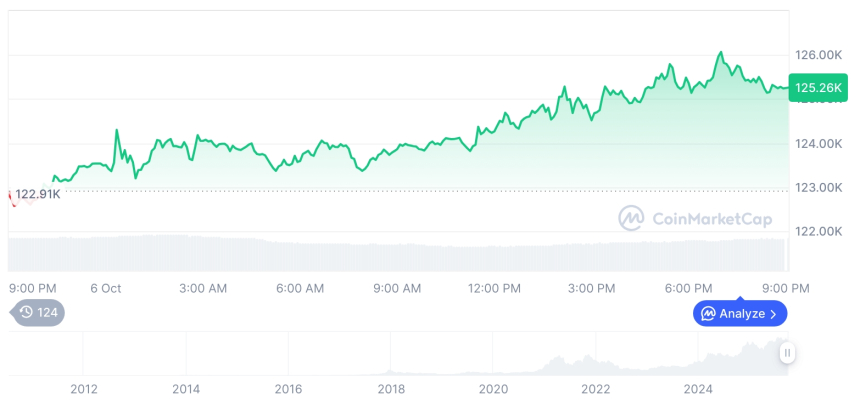Click the CoinMarketCap logo watermark icon
This screenshot has width=860, height=401.
point(631,218)
